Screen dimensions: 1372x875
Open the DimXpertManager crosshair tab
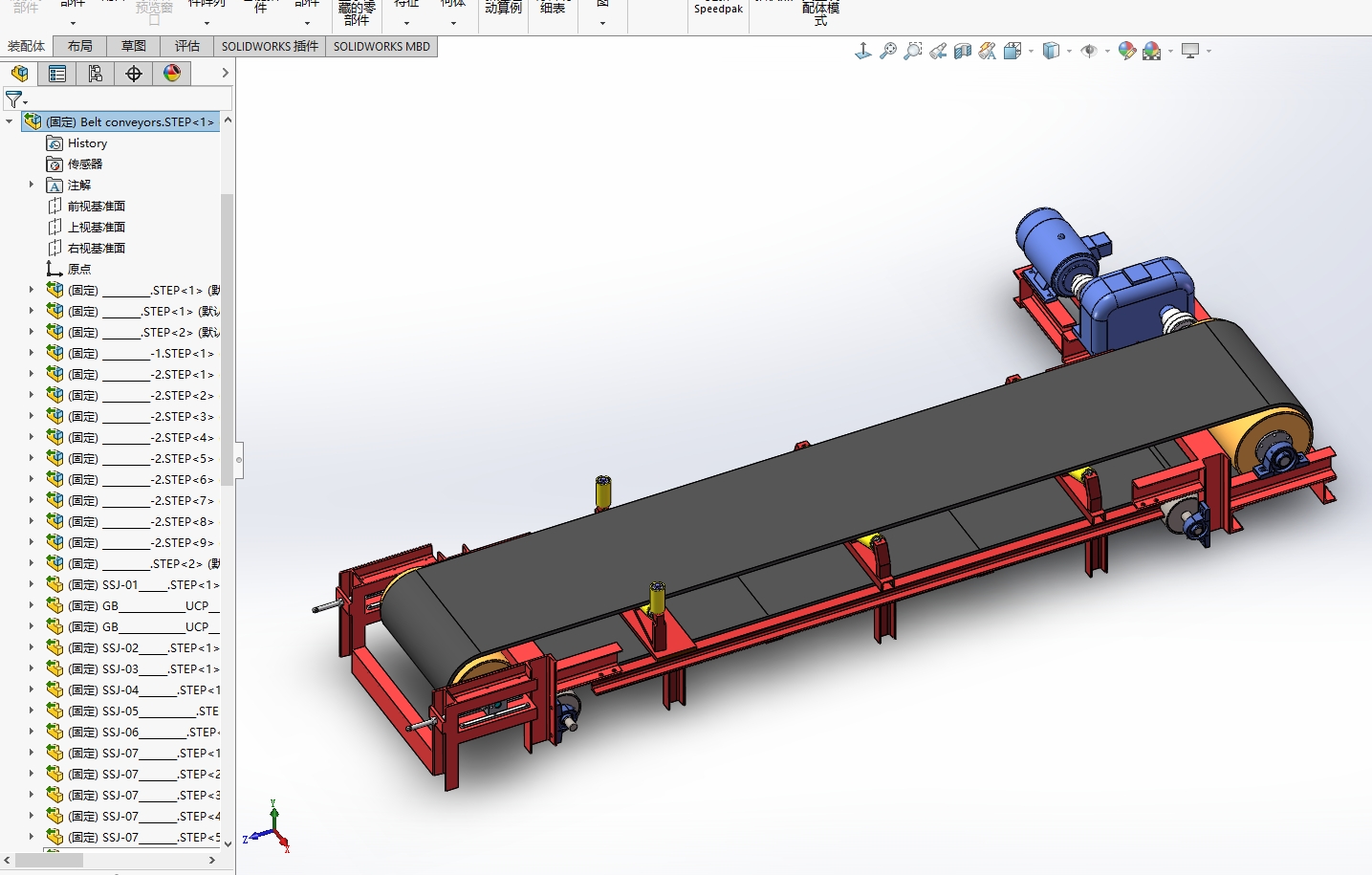[134, 74]
